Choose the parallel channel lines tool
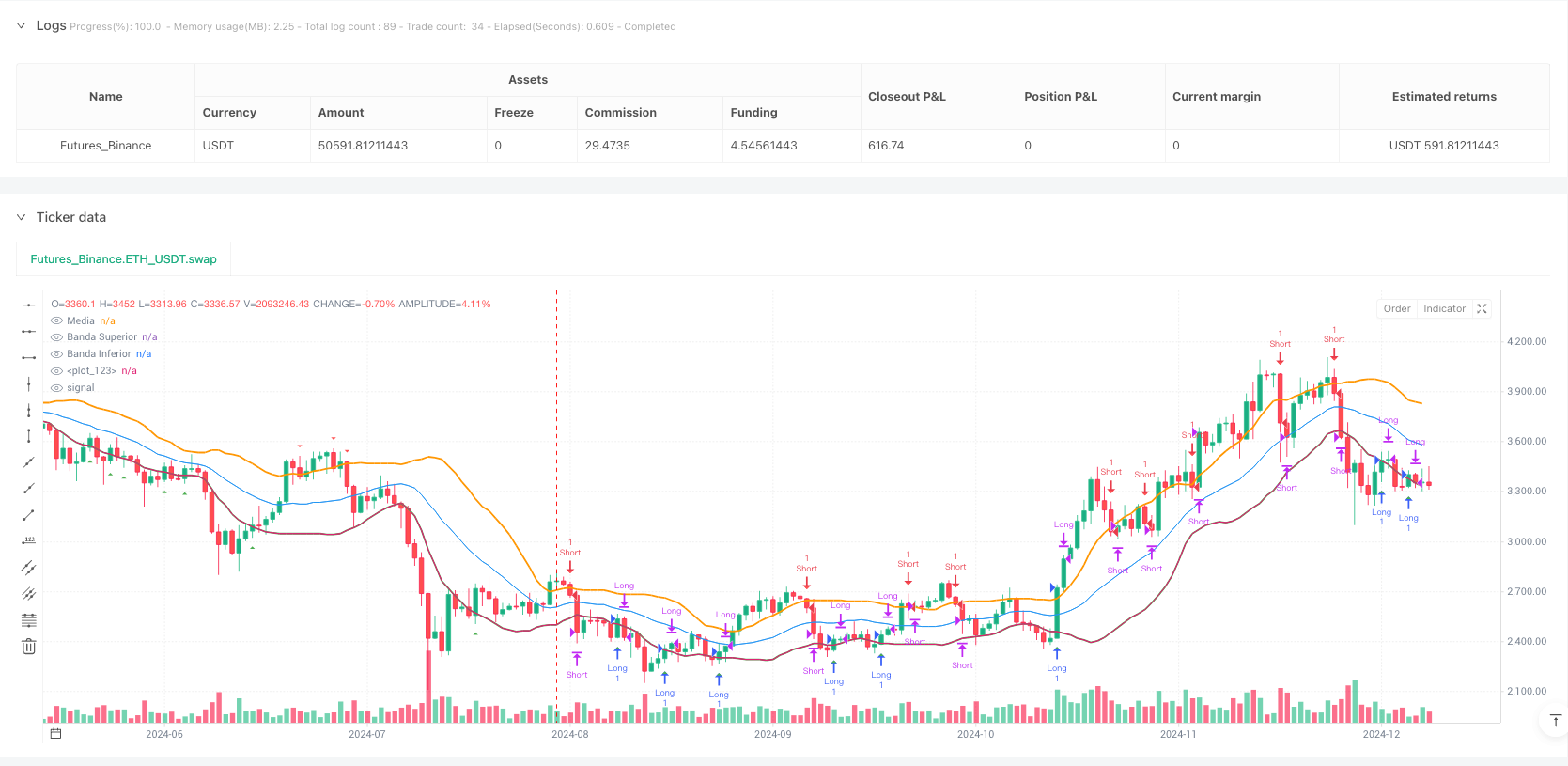This screenshot has width=1568, height=766. pyautogui.click(x=29, y=568)
